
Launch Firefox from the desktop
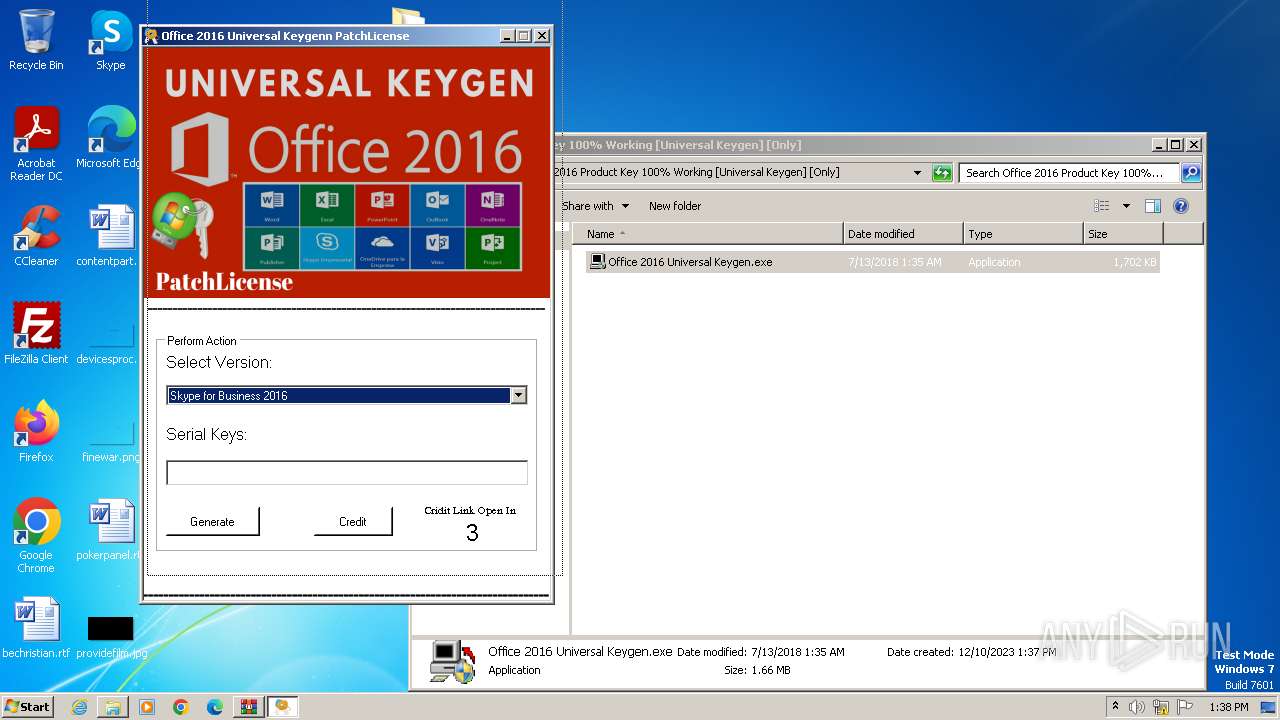[36, 432]
